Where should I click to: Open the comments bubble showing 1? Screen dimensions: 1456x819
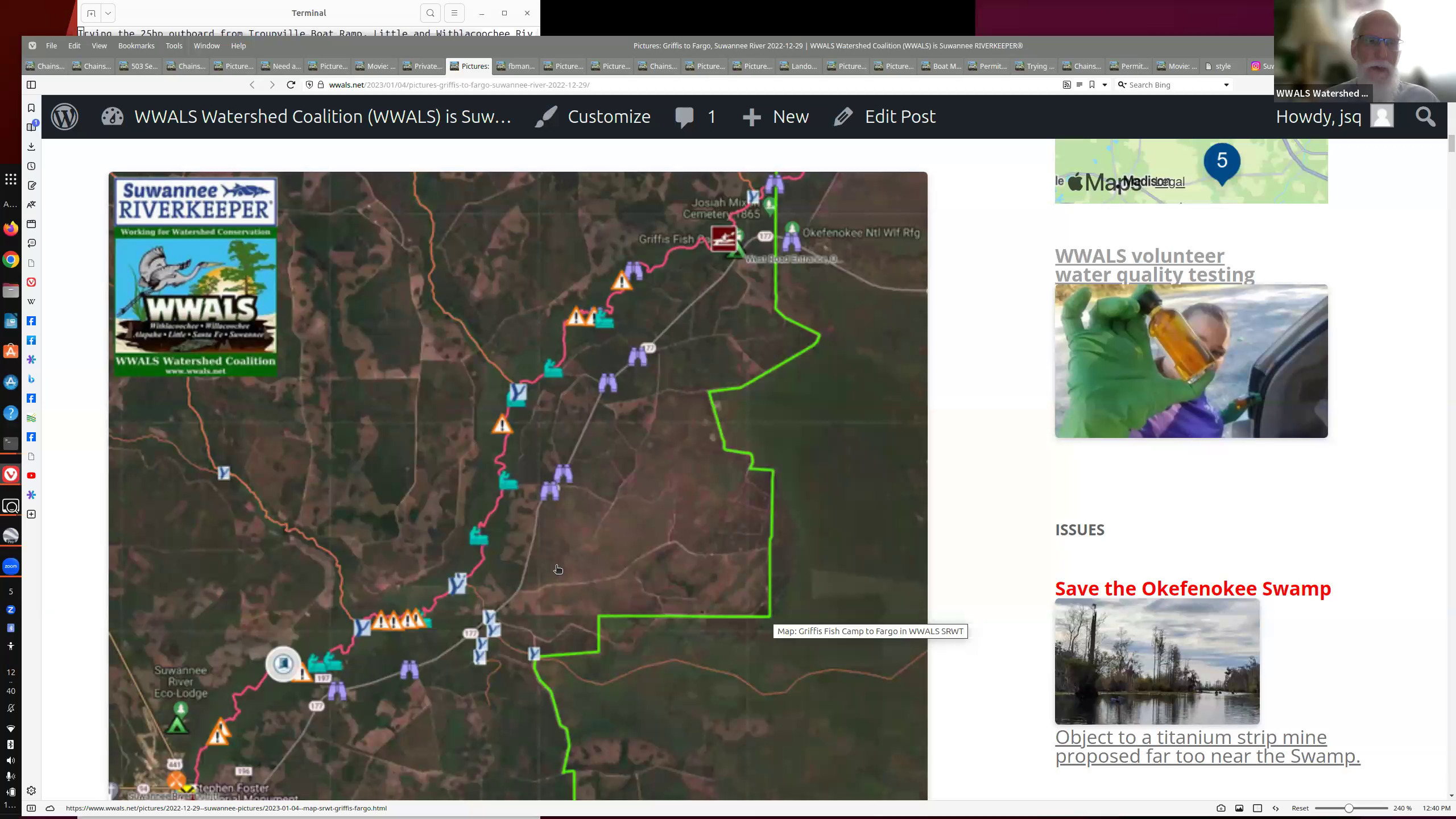[696, 117]
